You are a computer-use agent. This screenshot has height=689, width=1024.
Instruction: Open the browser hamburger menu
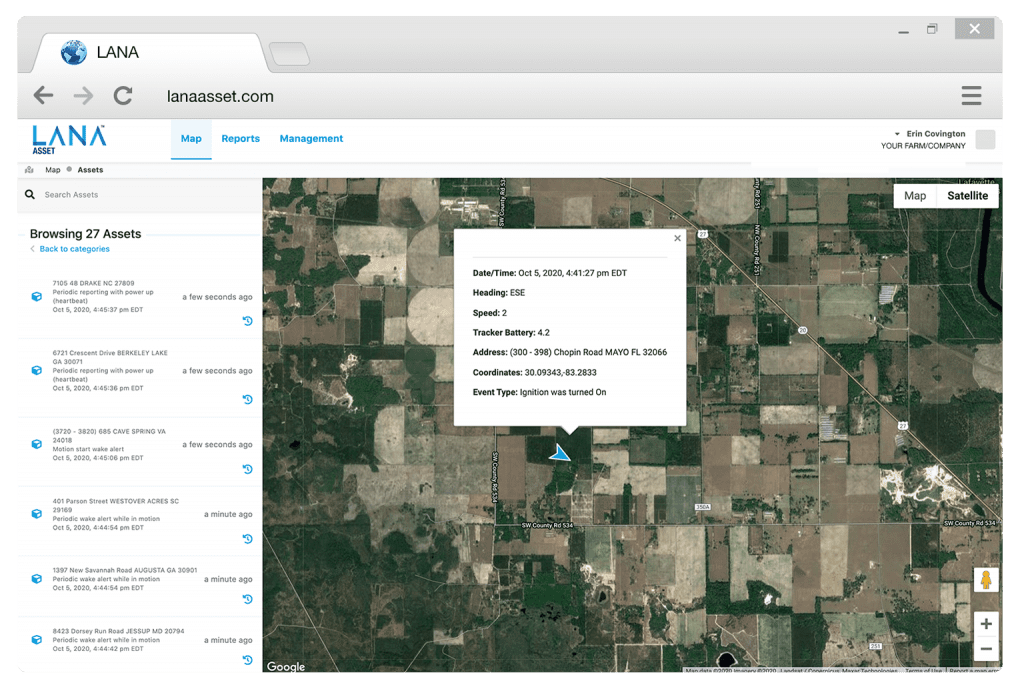(x=970, y=95)
